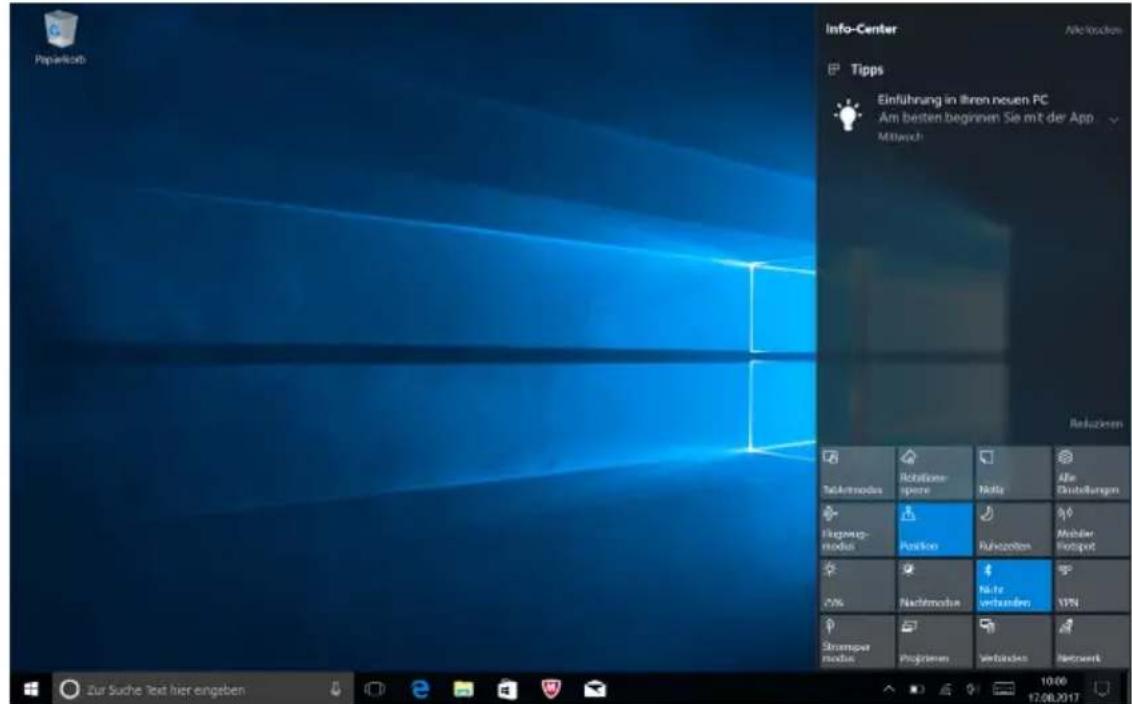Open Task View from the taskbar

(374, 690)
